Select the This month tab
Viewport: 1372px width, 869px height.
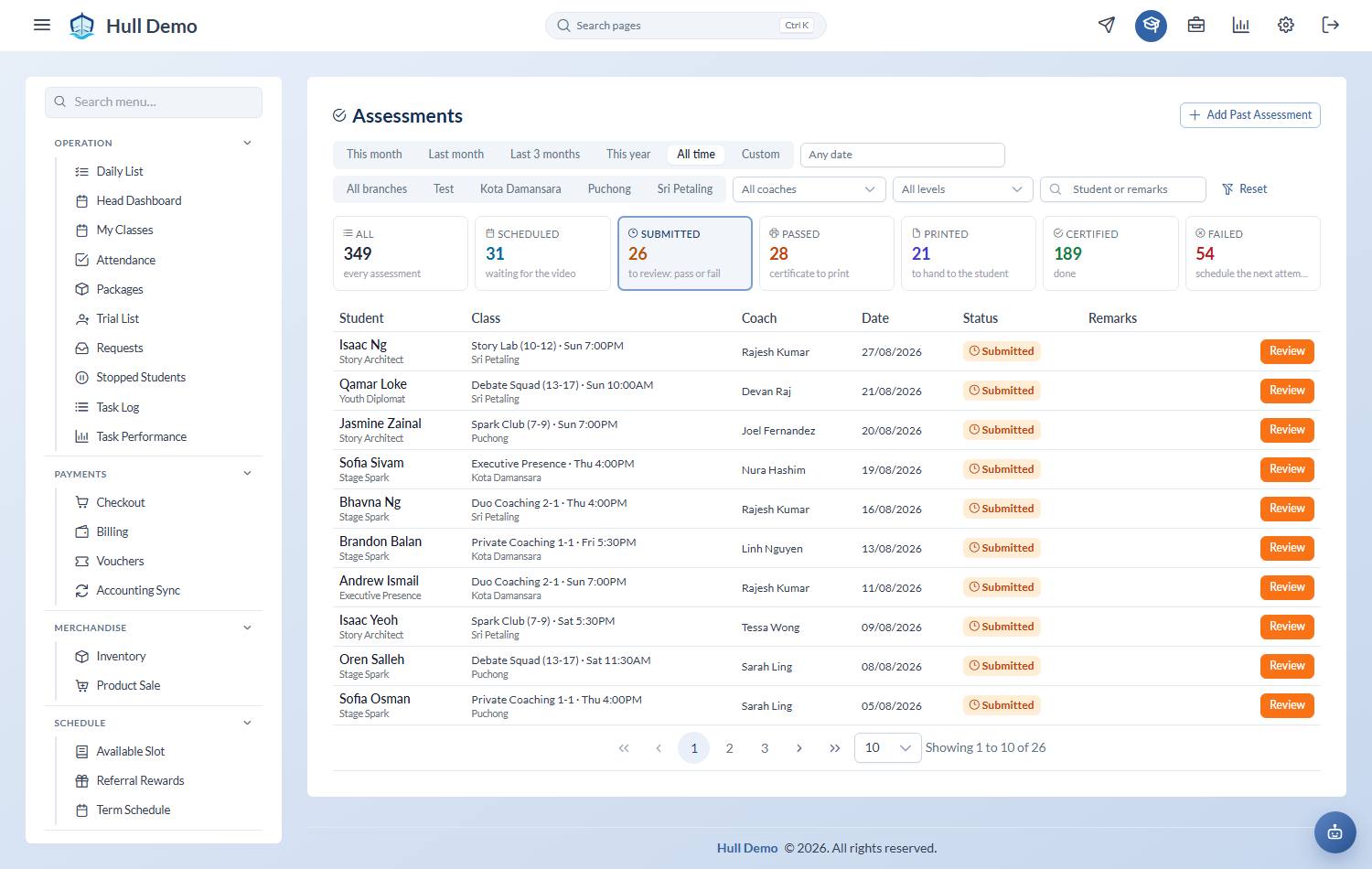374,155
